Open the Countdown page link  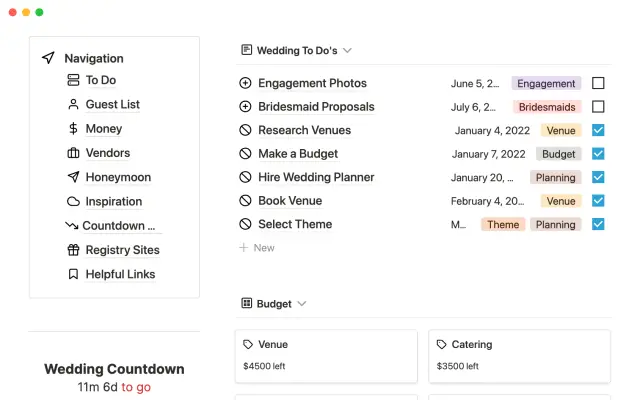pyautogui.click(x=119, y=226)
